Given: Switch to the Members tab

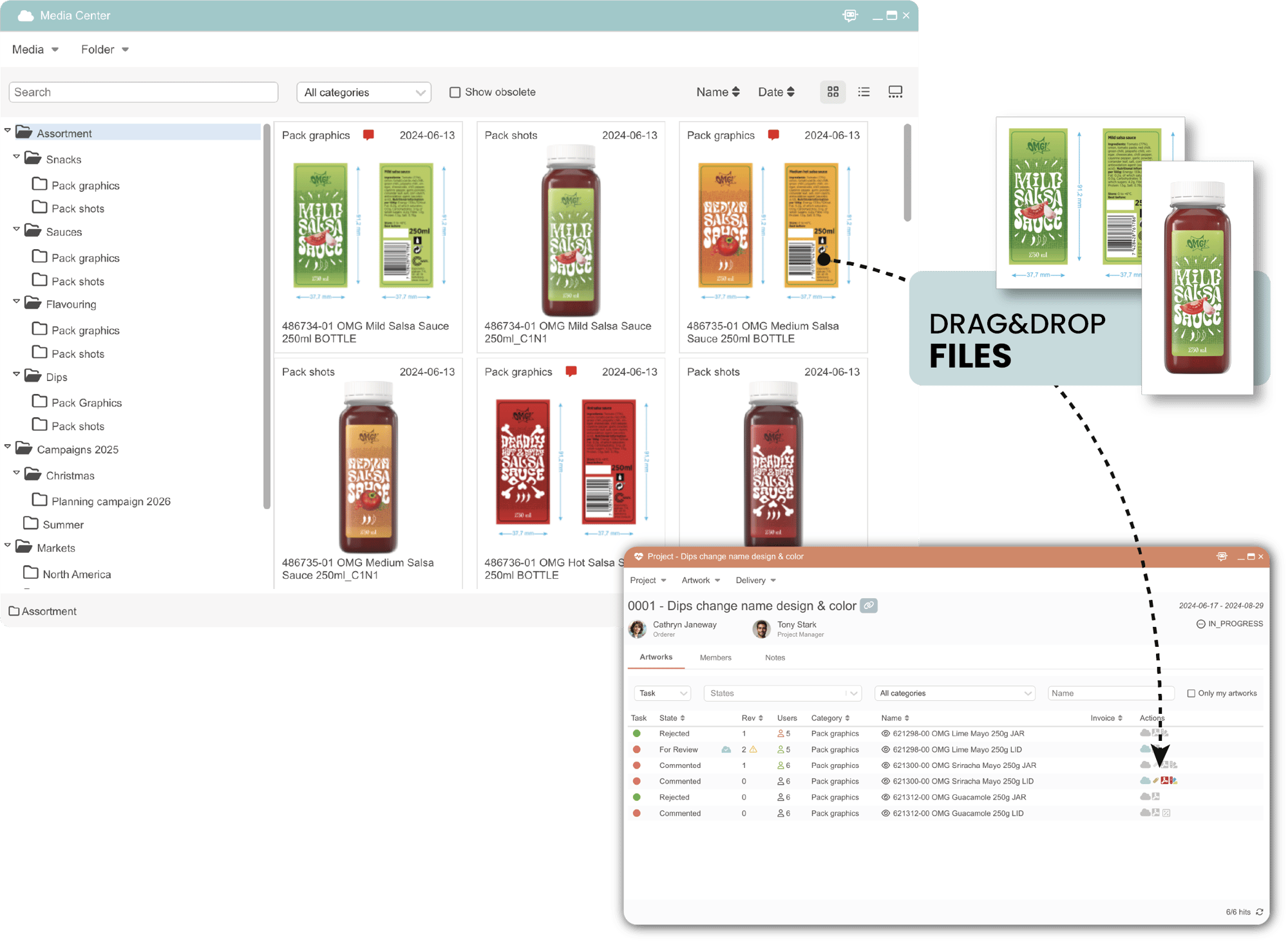Looking at the screenshot, I should (x=715, y=657).
